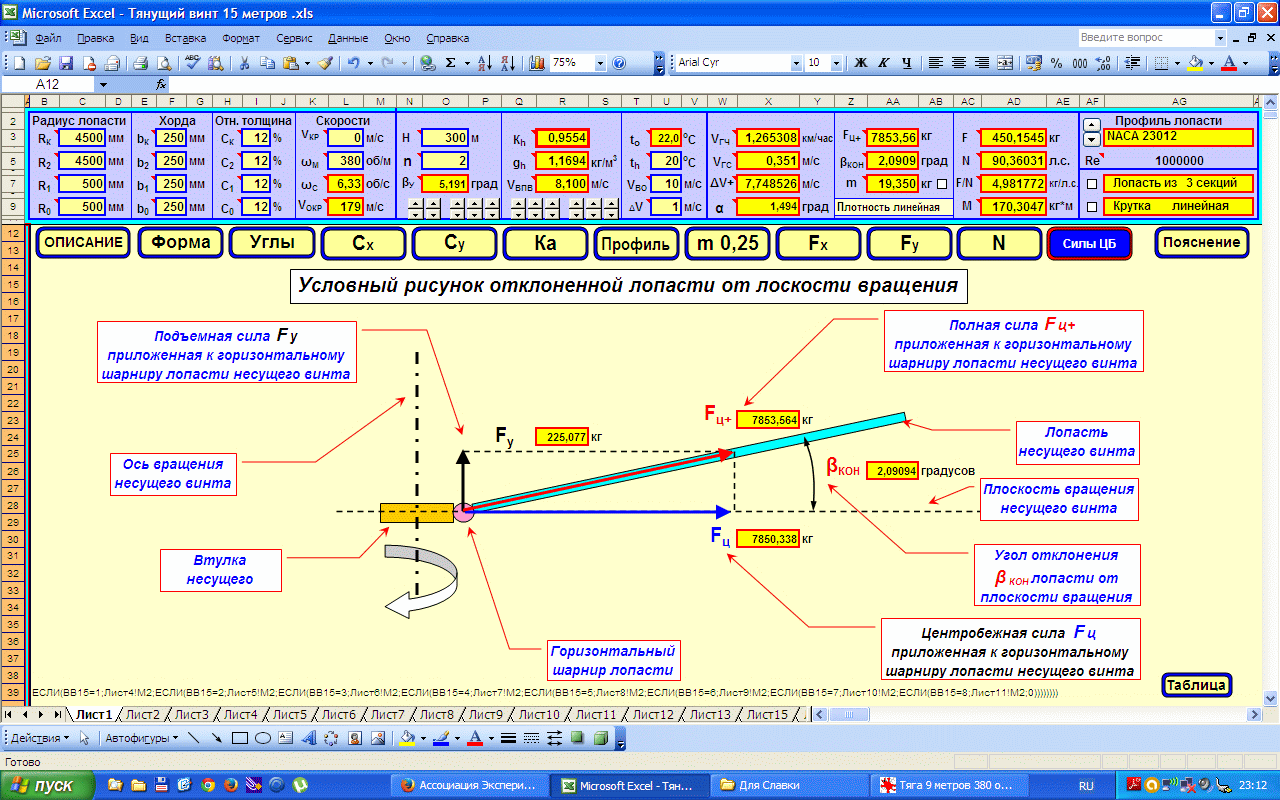Toggle bold Ж formatting
Screen dimensions: 1280x800
tap(861, 62)
